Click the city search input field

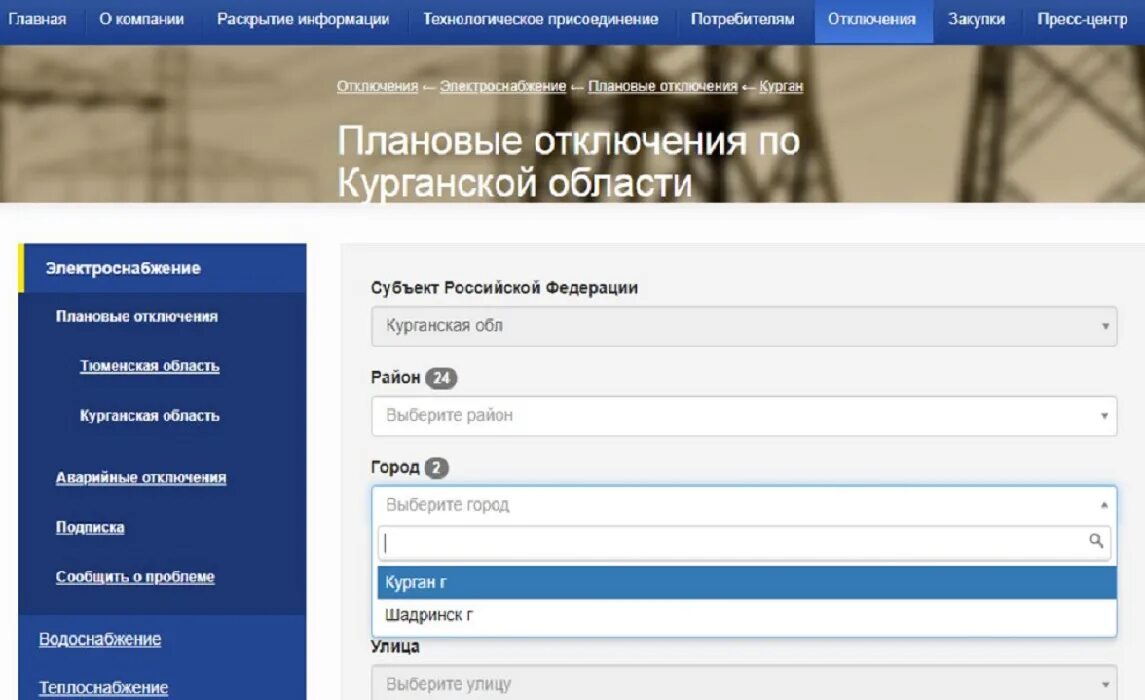700,542
